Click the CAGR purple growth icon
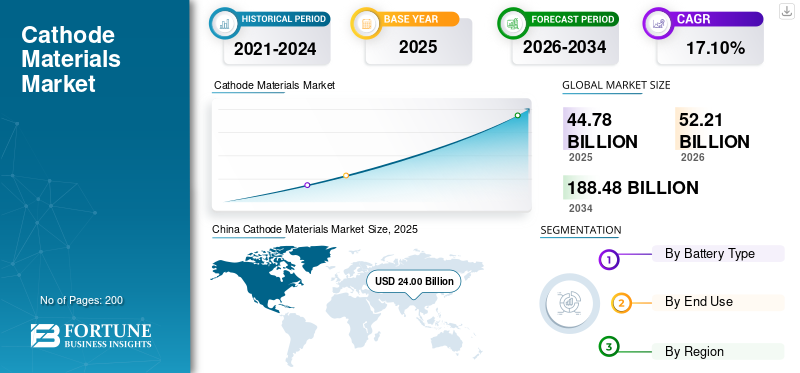This screenshot has height=373, width=800. point(657,22)
